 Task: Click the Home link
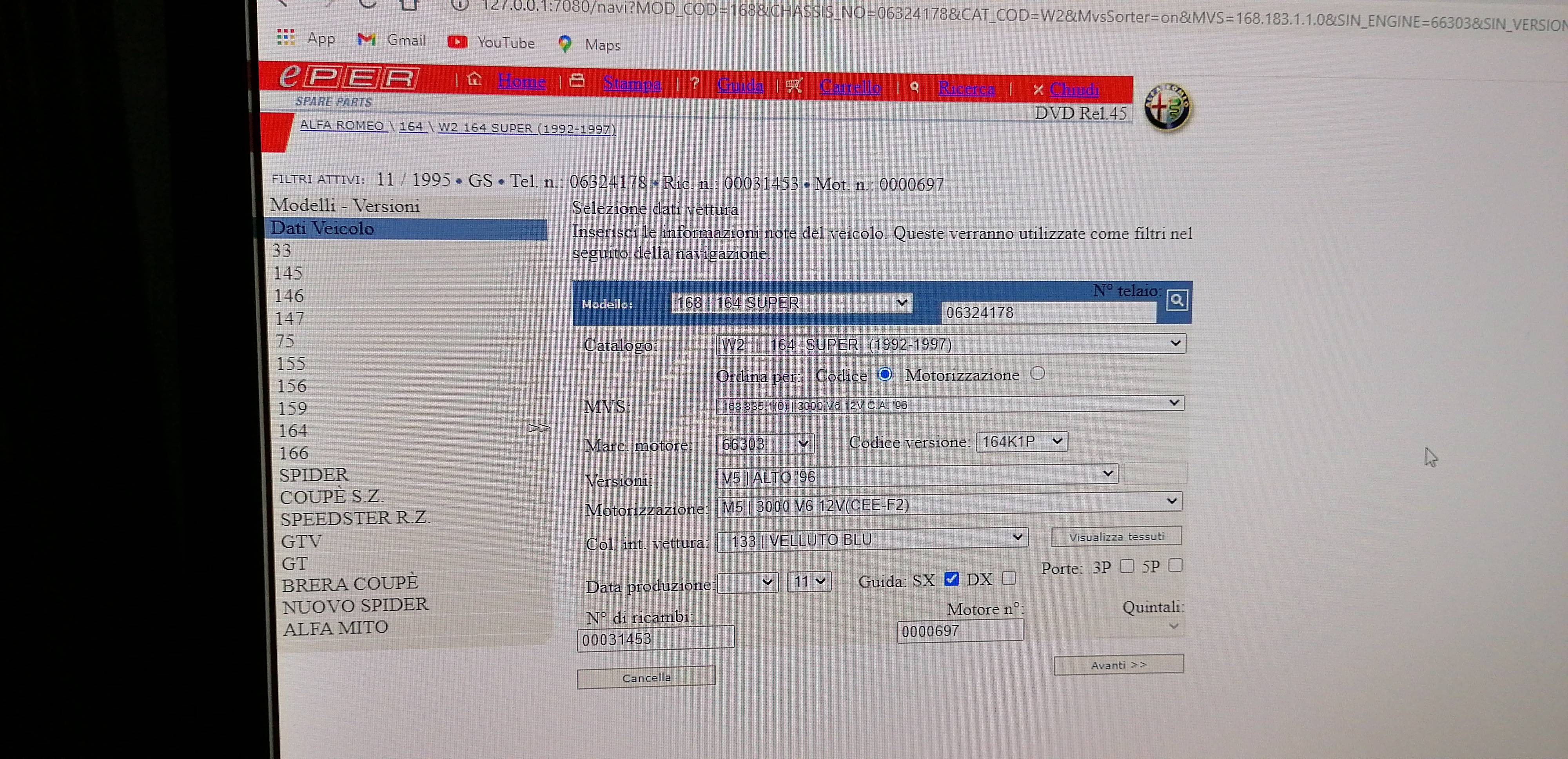[x=521, y=80]
